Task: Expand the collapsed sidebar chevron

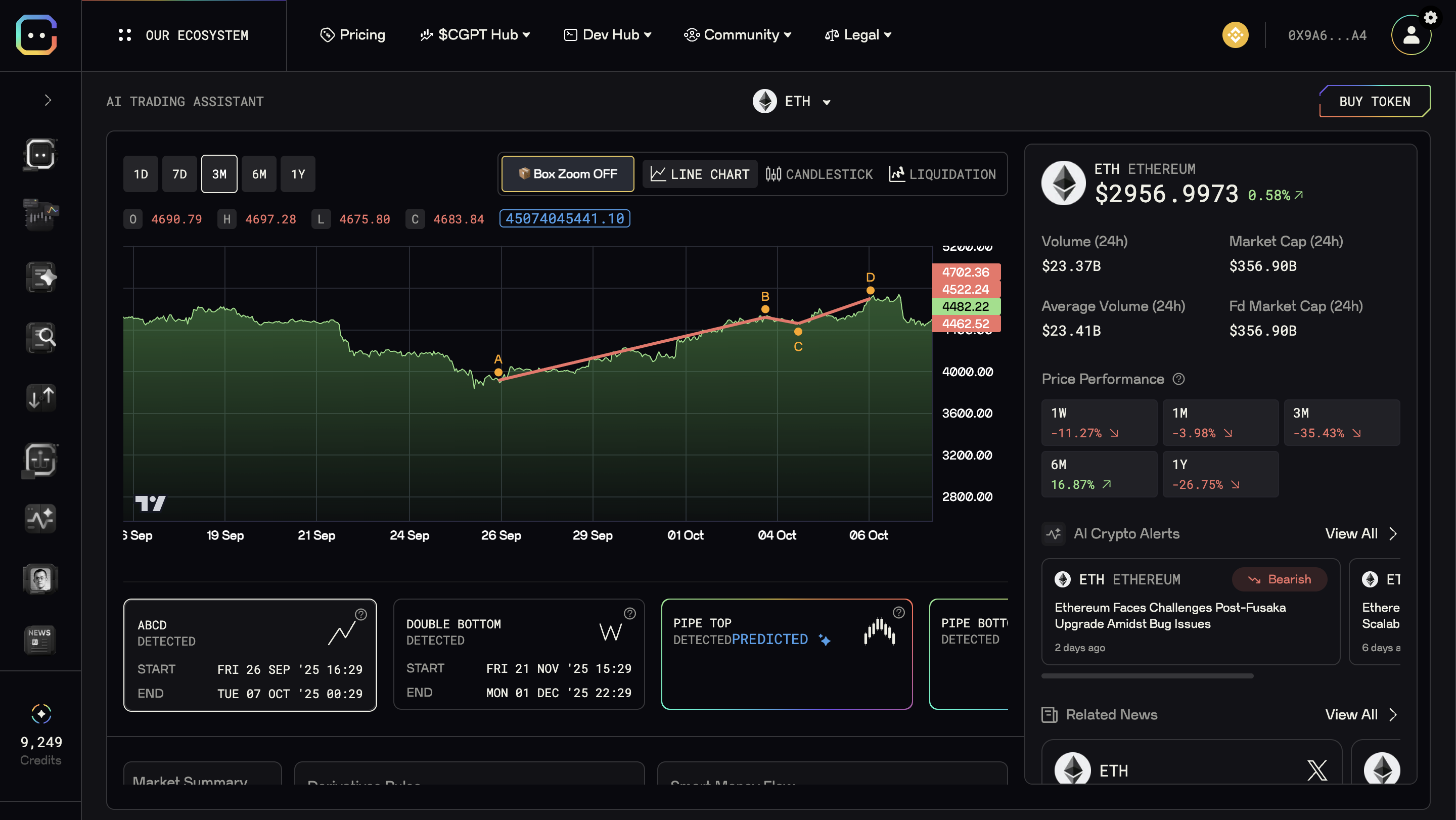Action: 48,101
